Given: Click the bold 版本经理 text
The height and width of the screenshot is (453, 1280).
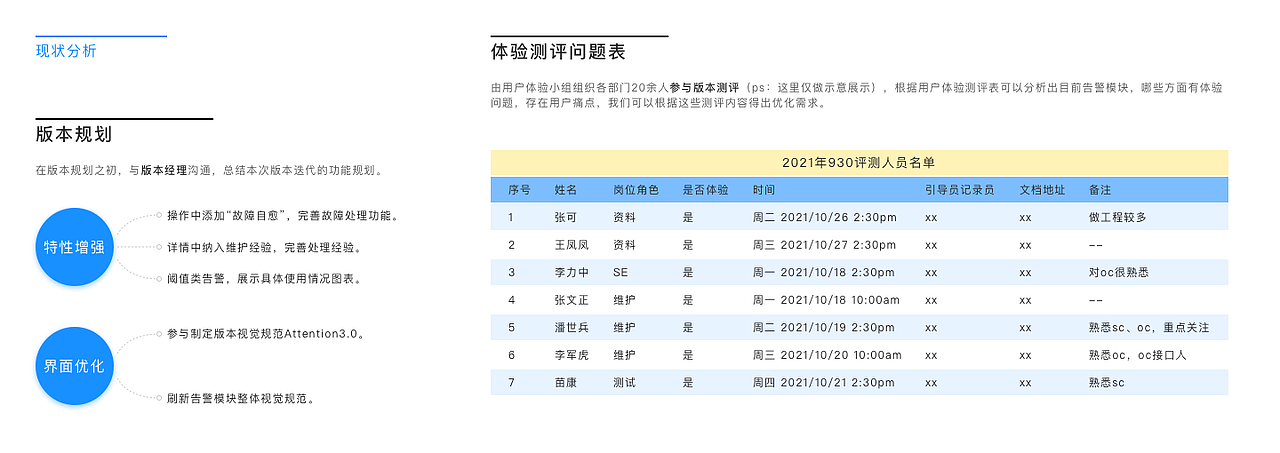Looking at the screenshot, I should click(164, 170).
